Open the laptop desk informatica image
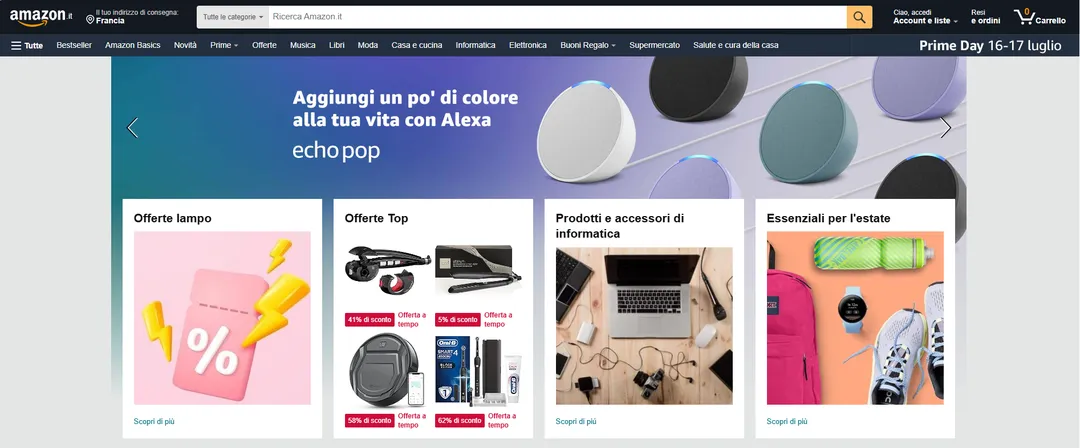 tap(644, 326)
